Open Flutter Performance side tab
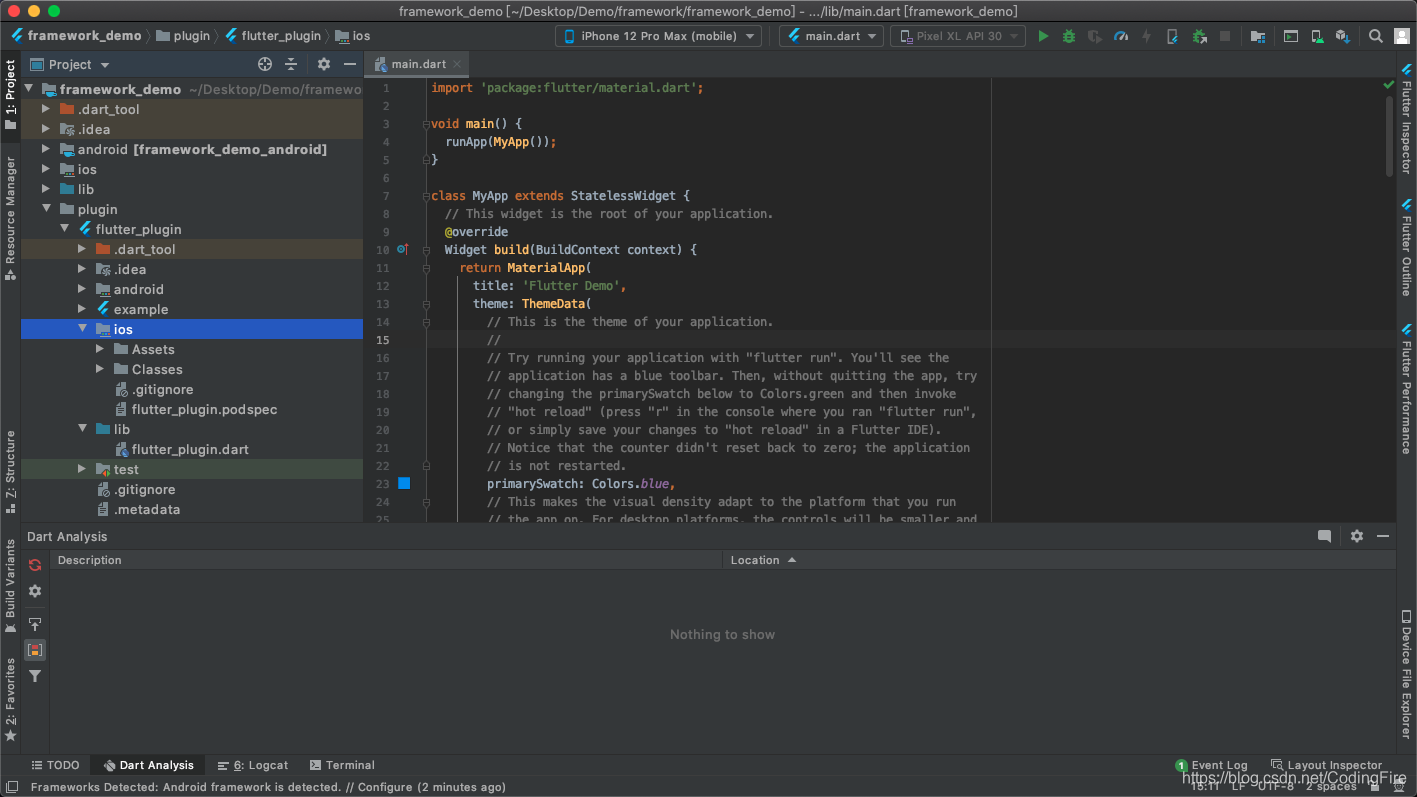 (1406, 388)
